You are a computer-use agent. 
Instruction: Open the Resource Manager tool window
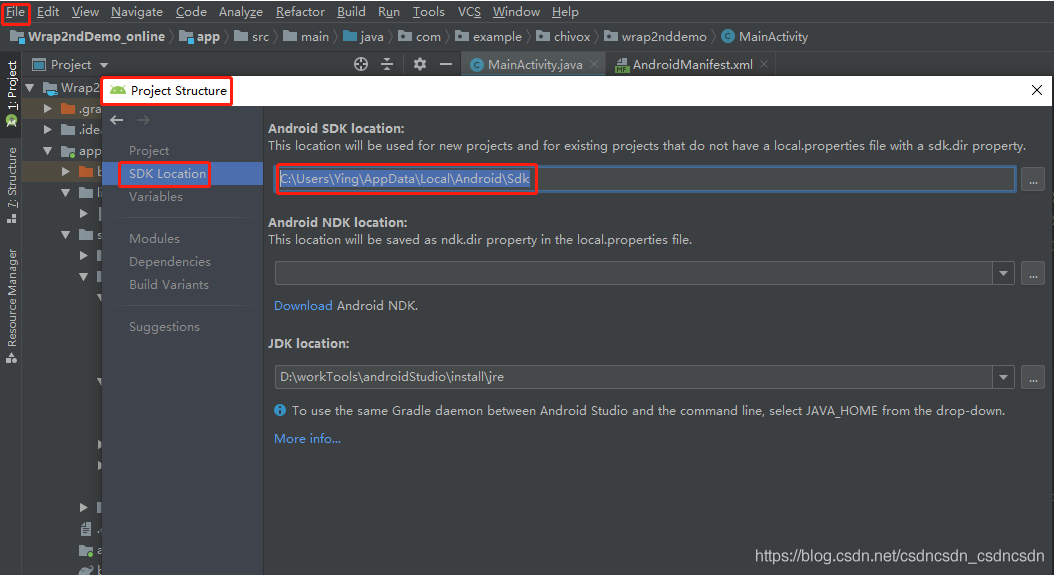point(11,306)
